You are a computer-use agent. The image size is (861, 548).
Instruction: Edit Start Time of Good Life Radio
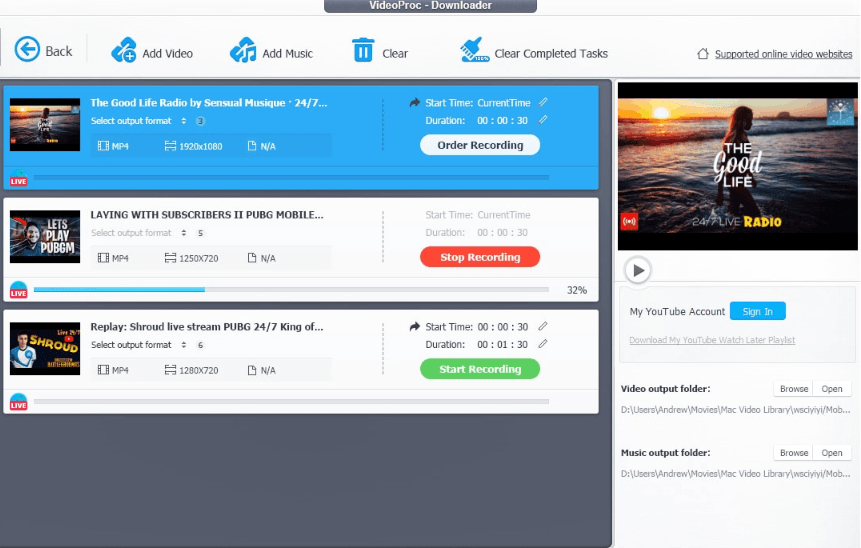pyautogui.click(x=543, y=102)
